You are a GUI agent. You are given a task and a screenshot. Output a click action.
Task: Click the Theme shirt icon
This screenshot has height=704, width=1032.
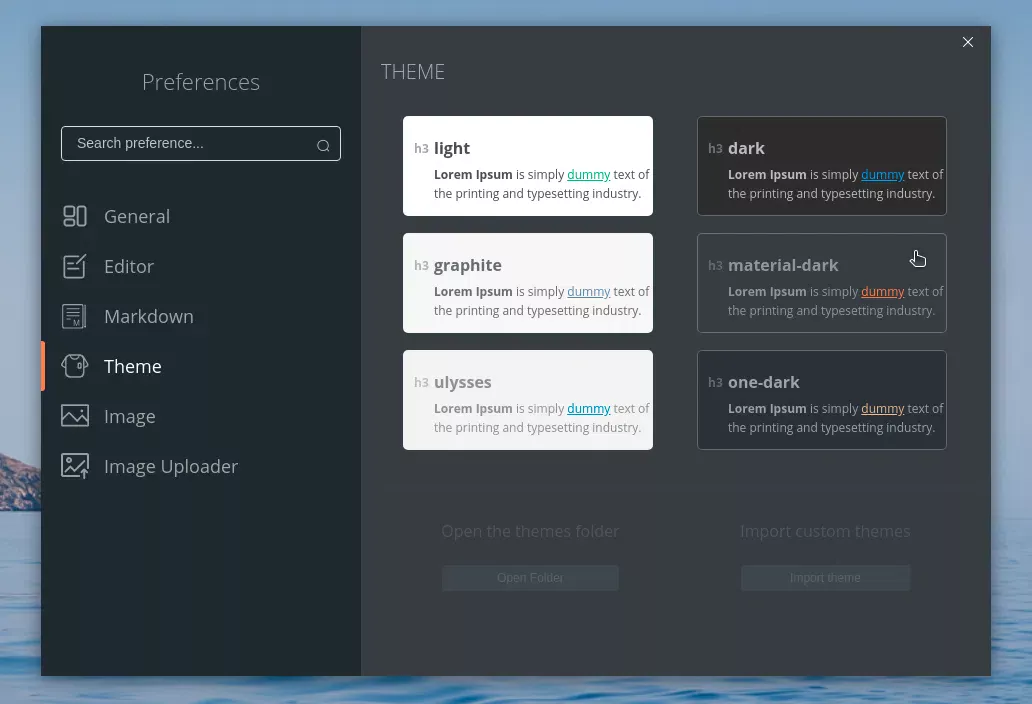point(74,366)
